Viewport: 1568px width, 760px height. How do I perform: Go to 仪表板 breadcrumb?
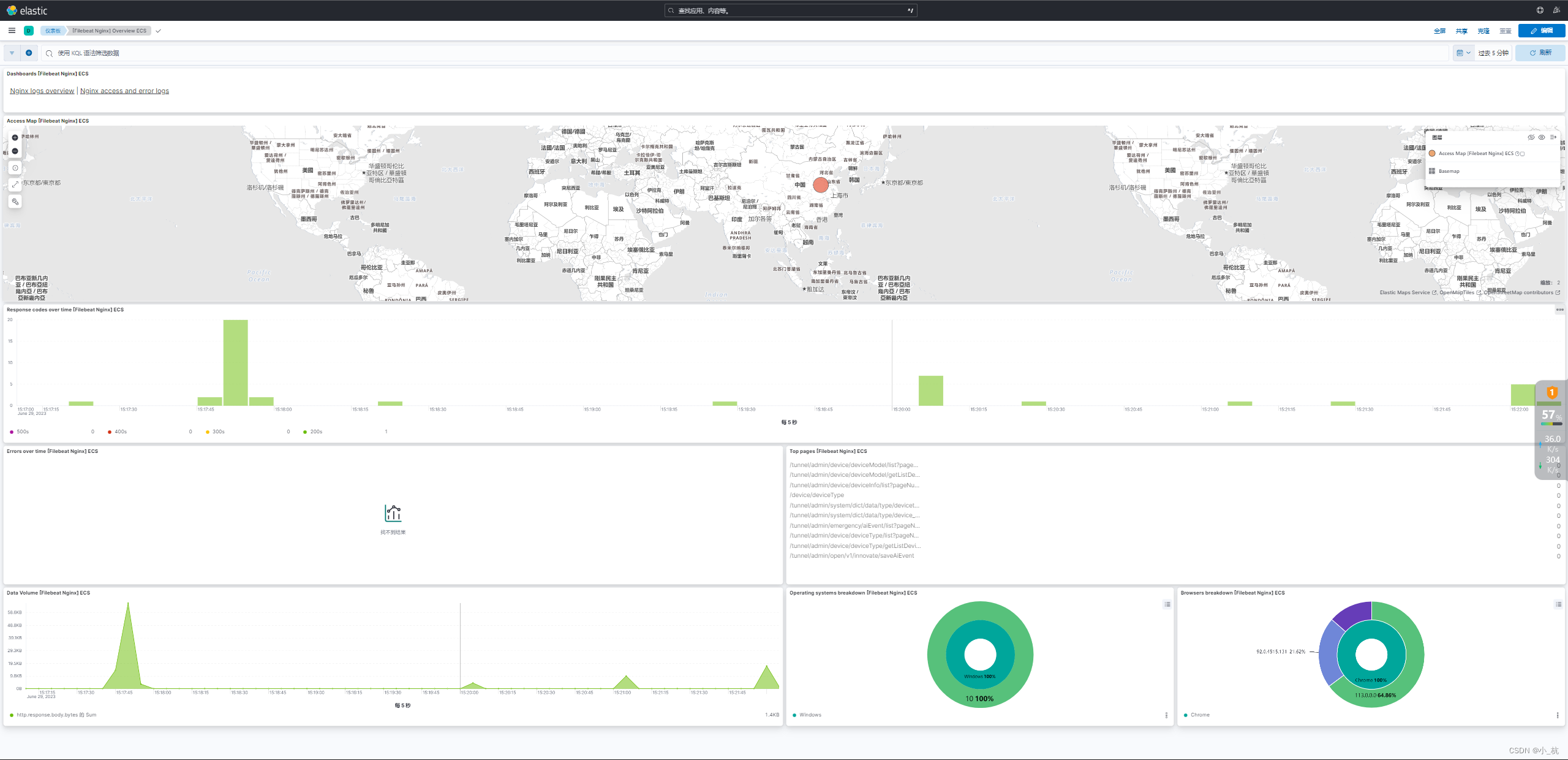(x=53, y=31)
